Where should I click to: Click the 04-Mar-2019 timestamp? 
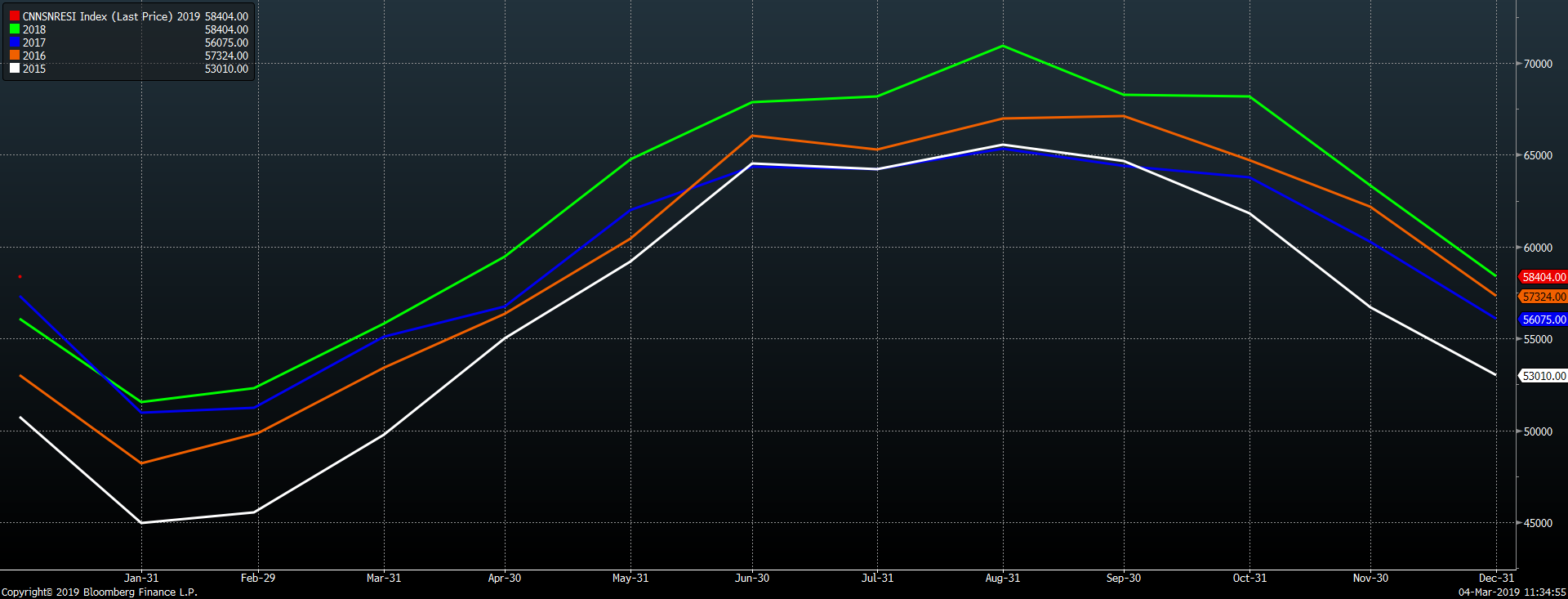pos(1512,592)
